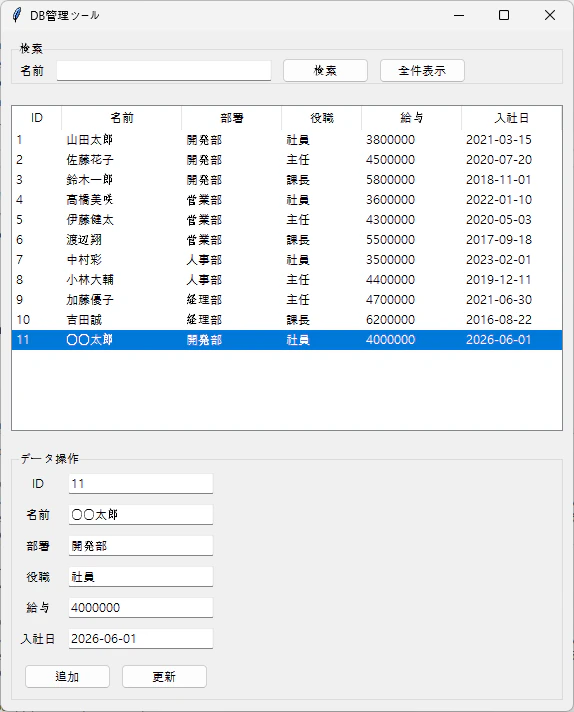This screenshot has width=574, height=712.
Task: Maximize the DB管理ツール window
Action: 504,15
